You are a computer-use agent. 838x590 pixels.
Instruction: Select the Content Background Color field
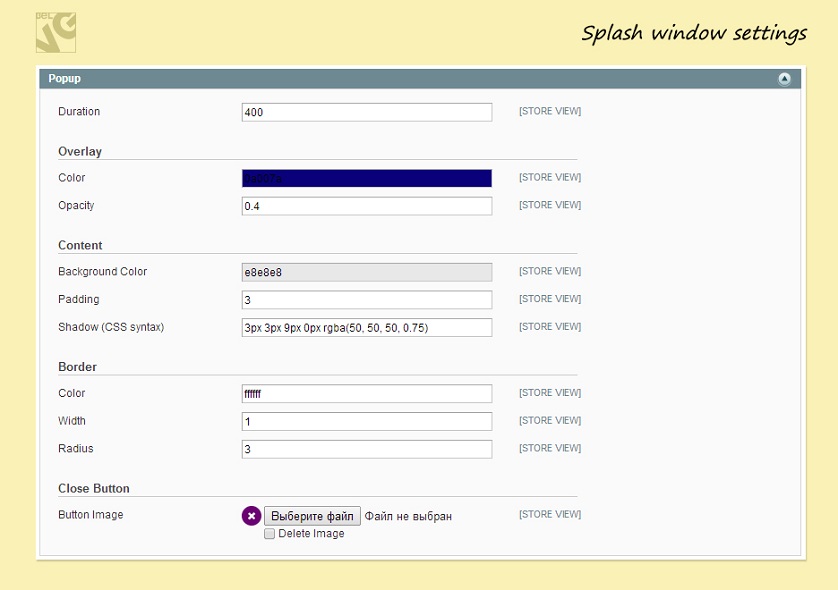pyautogui.click(x=367, y=272)
